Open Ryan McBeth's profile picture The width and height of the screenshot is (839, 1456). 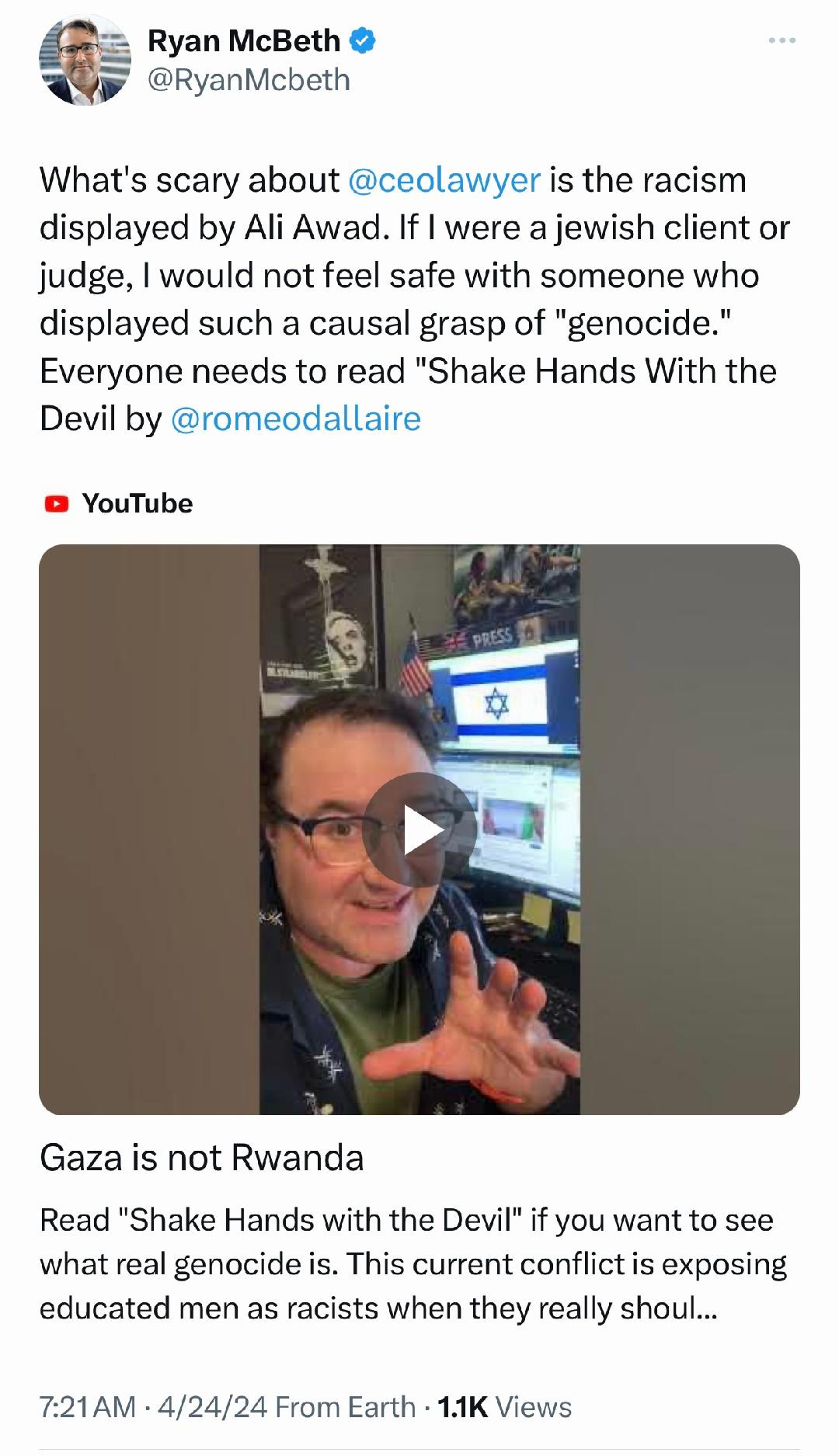coord(85,61)
